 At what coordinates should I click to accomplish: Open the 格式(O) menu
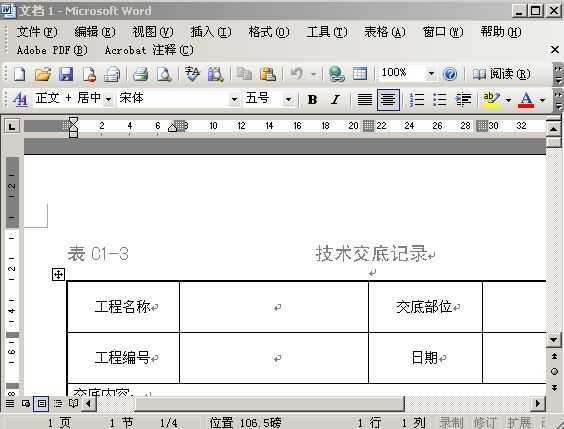point(269,32)
